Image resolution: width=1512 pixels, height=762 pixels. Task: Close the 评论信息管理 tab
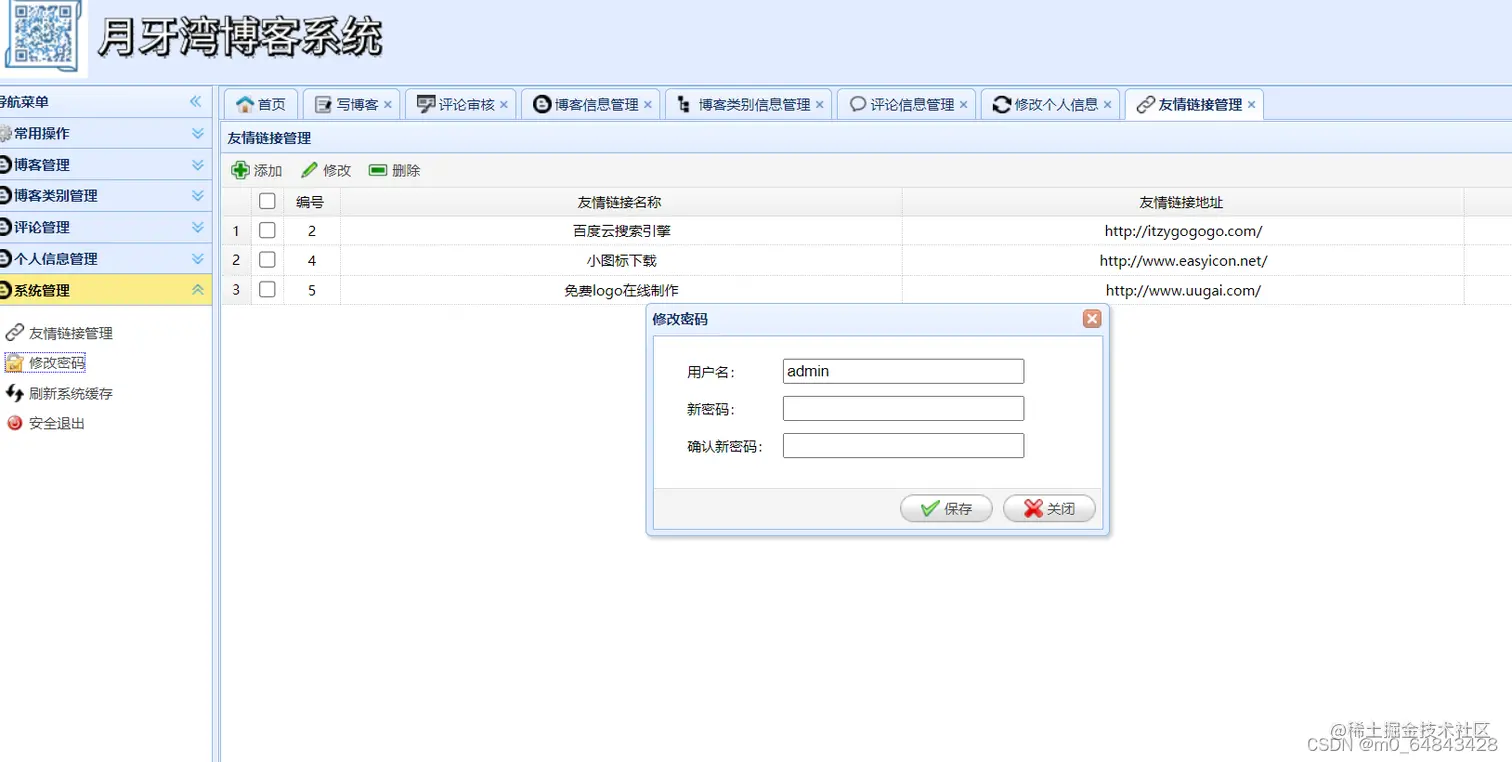(964, 104)
